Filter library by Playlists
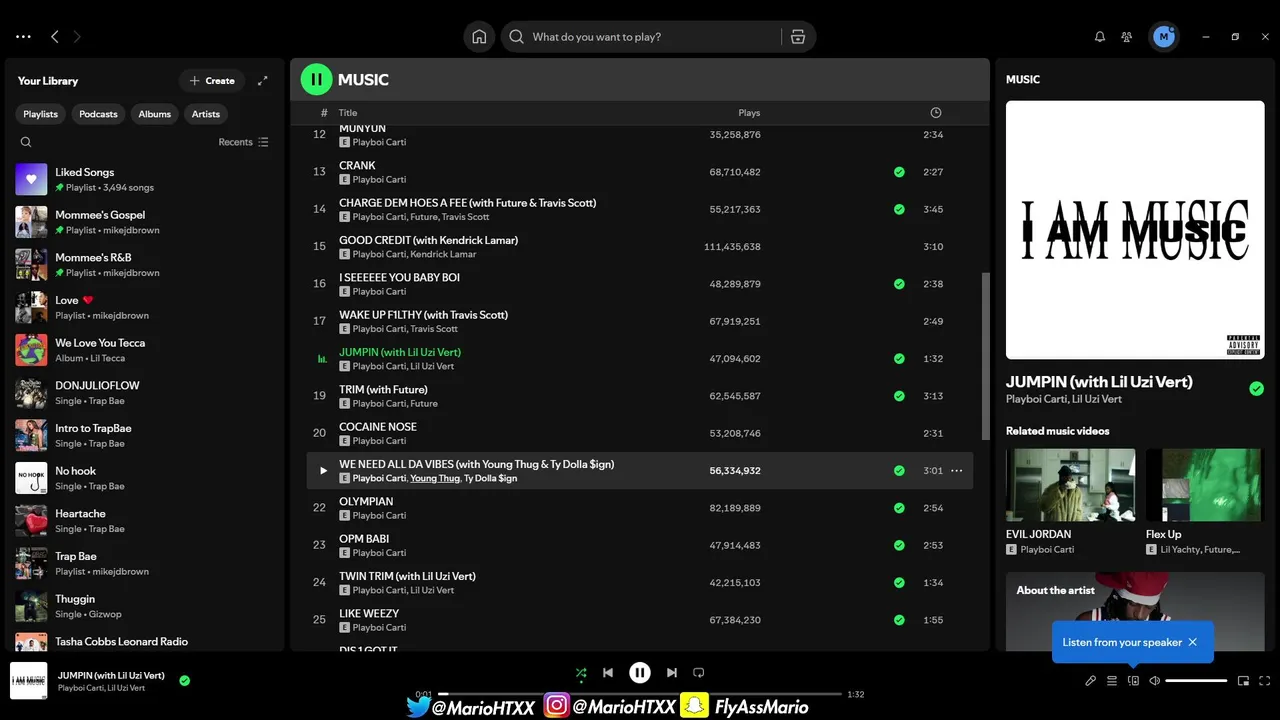 (40, 114)
